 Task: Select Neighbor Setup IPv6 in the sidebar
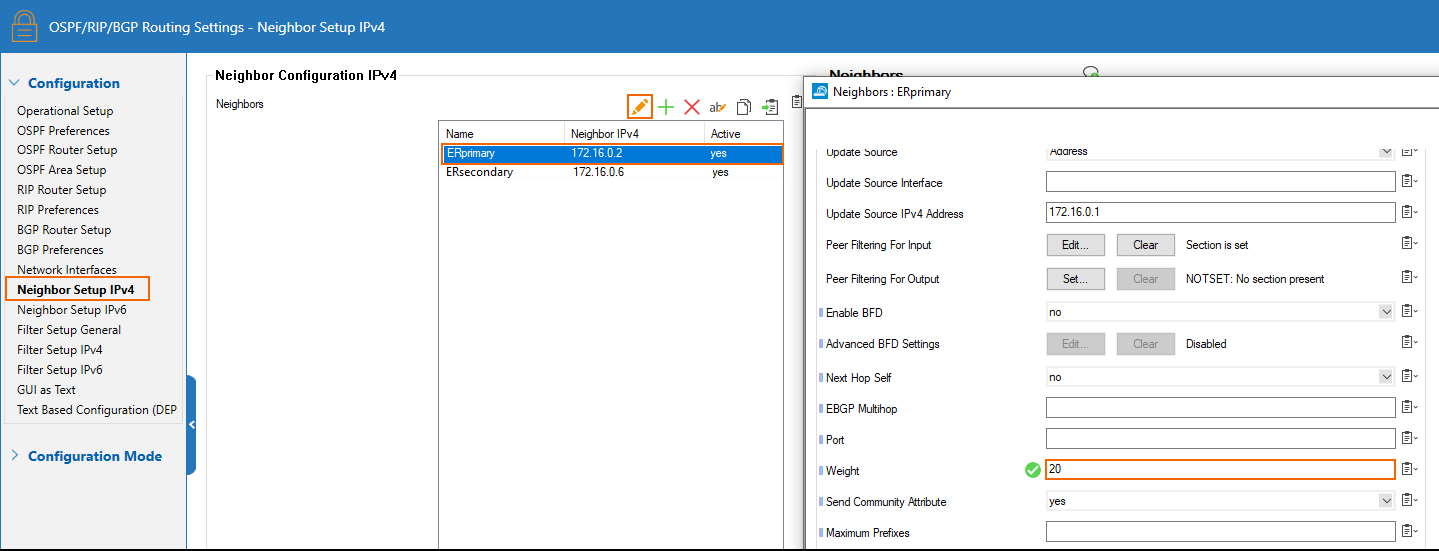tap(72, 310)
